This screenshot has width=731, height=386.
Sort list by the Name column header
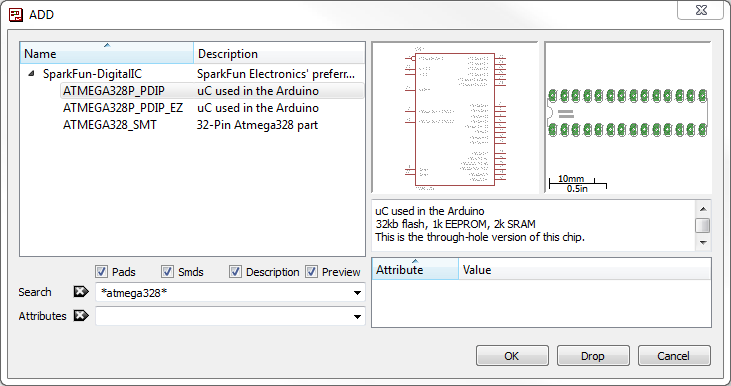tap(107, 53)
